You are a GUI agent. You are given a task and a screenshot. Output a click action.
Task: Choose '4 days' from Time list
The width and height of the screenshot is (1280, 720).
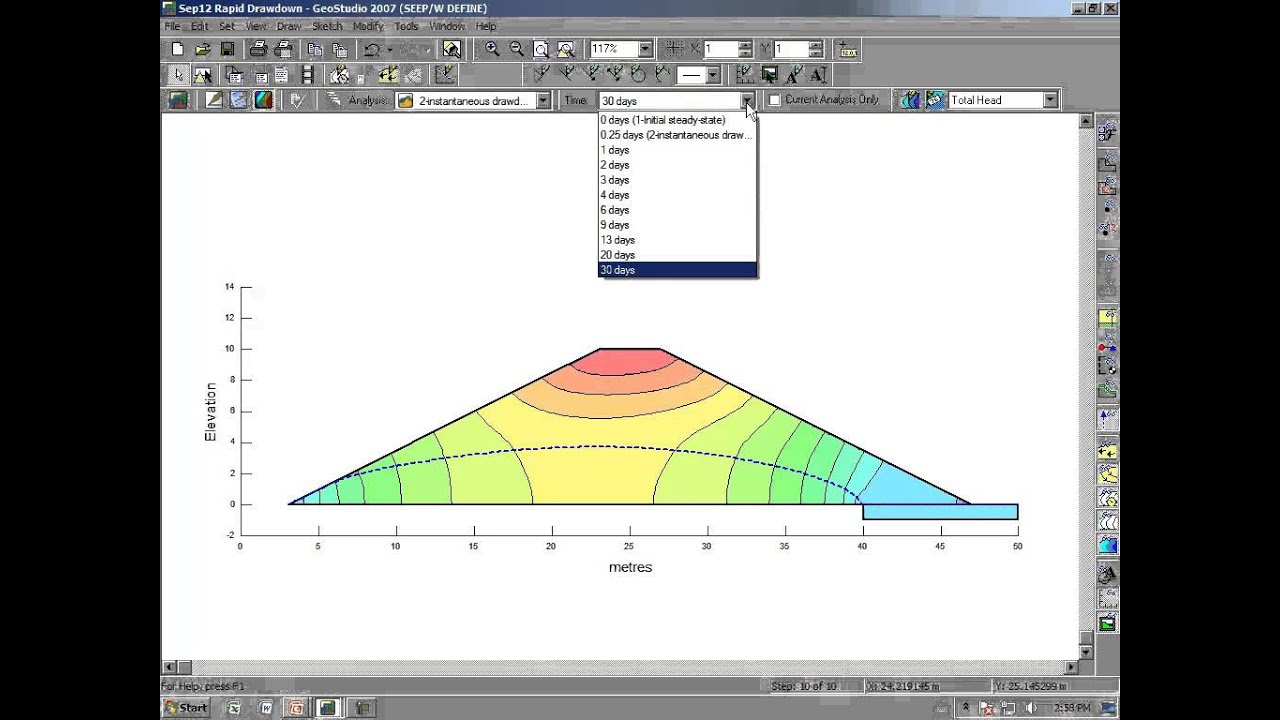point(677,195)
